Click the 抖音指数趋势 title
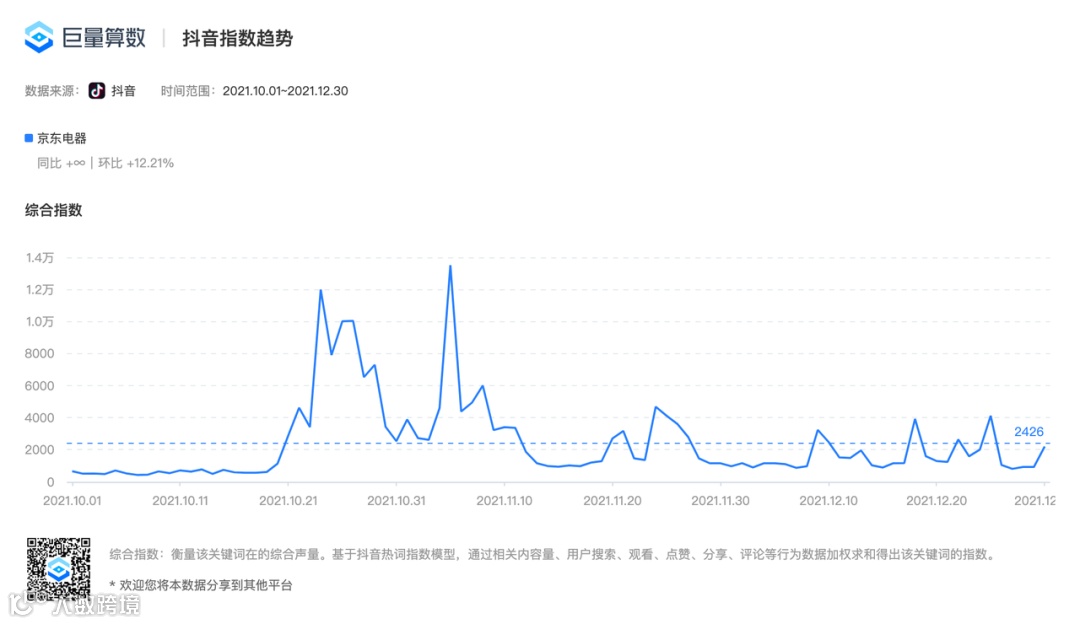Viewport: 1080px width, 624px height. [238, 38]
